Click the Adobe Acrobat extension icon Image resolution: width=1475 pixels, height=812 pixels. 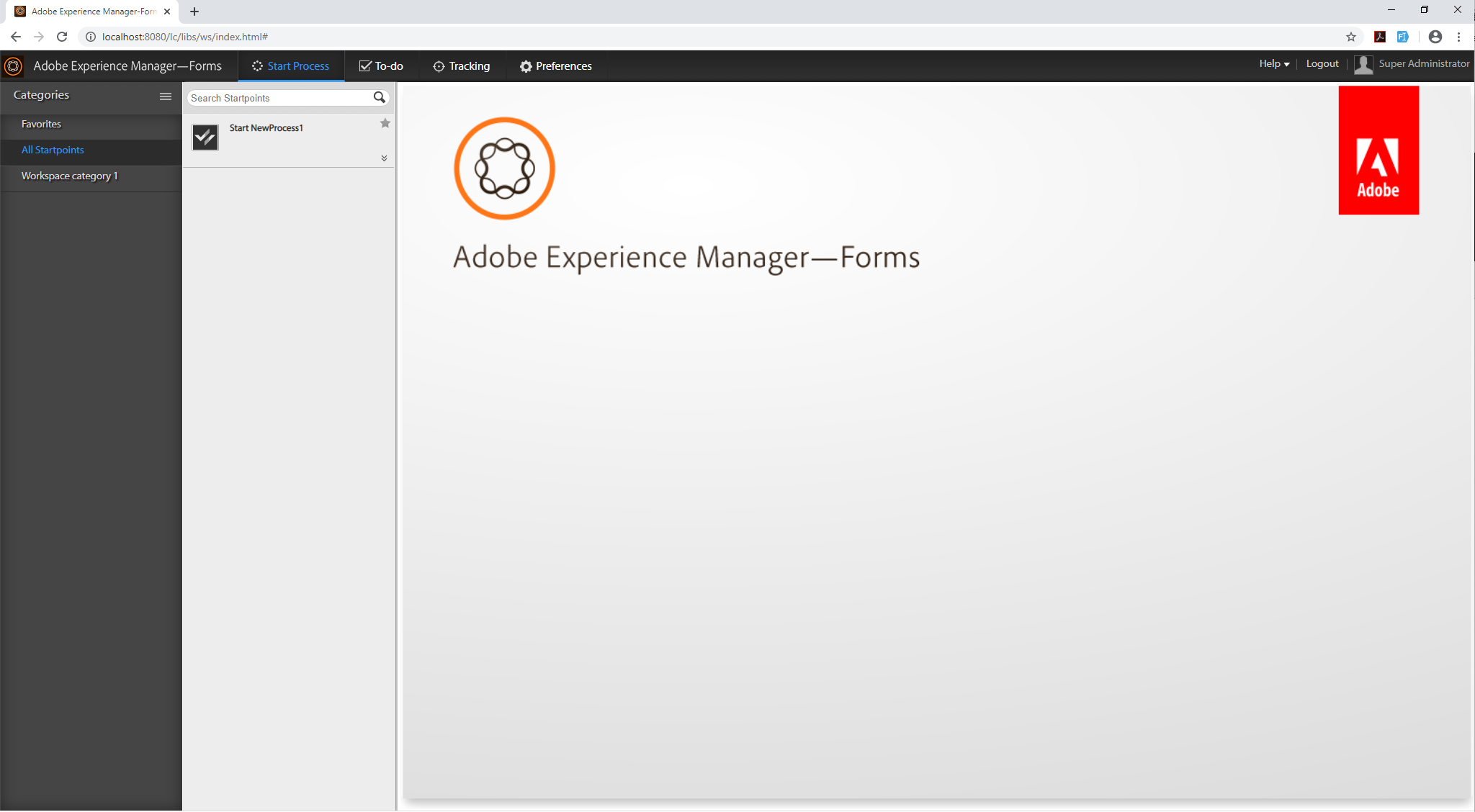pos(1380,37)
